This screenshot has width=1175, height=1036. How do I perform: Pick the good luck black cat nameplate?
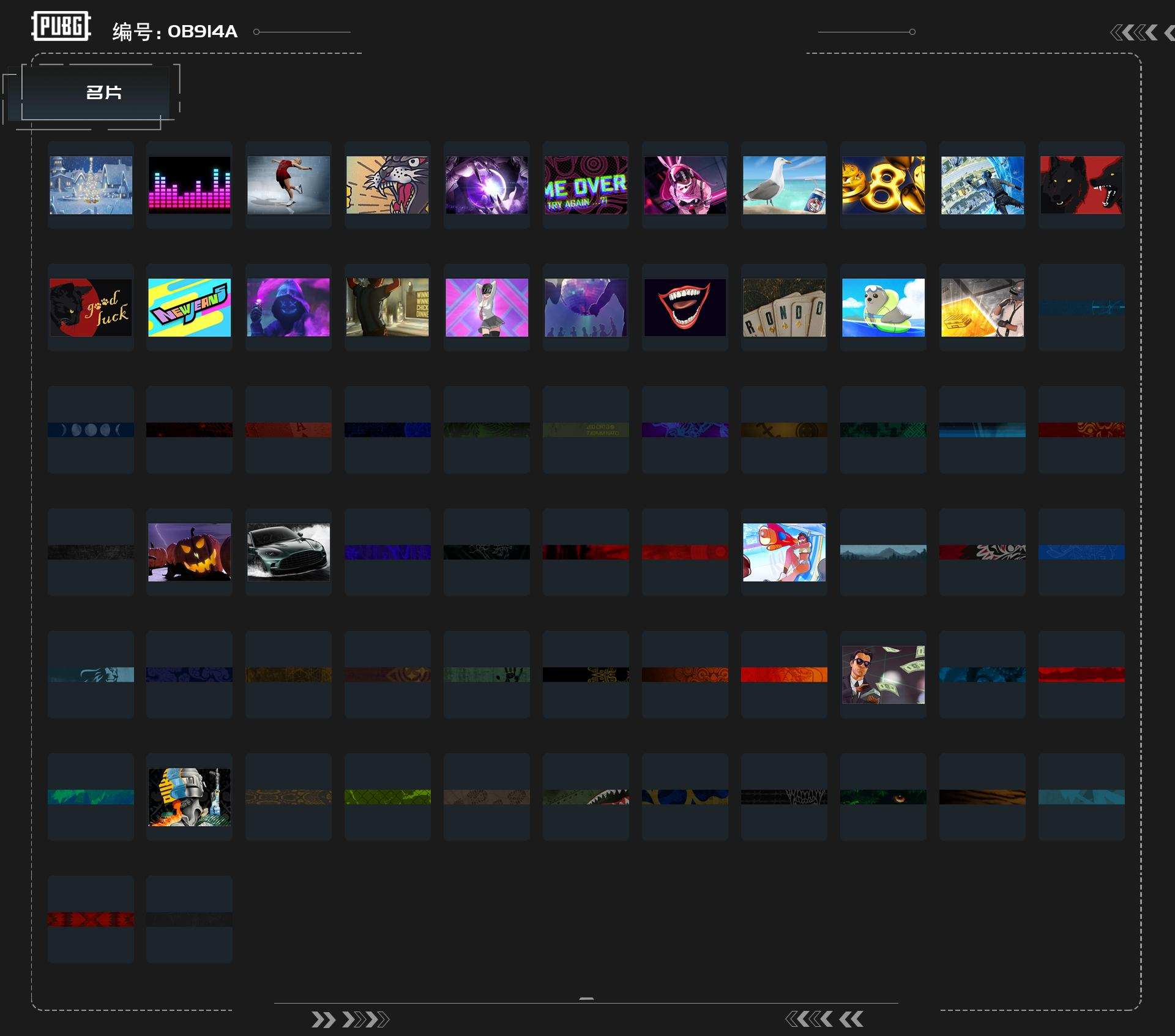(x=91, y=307)
